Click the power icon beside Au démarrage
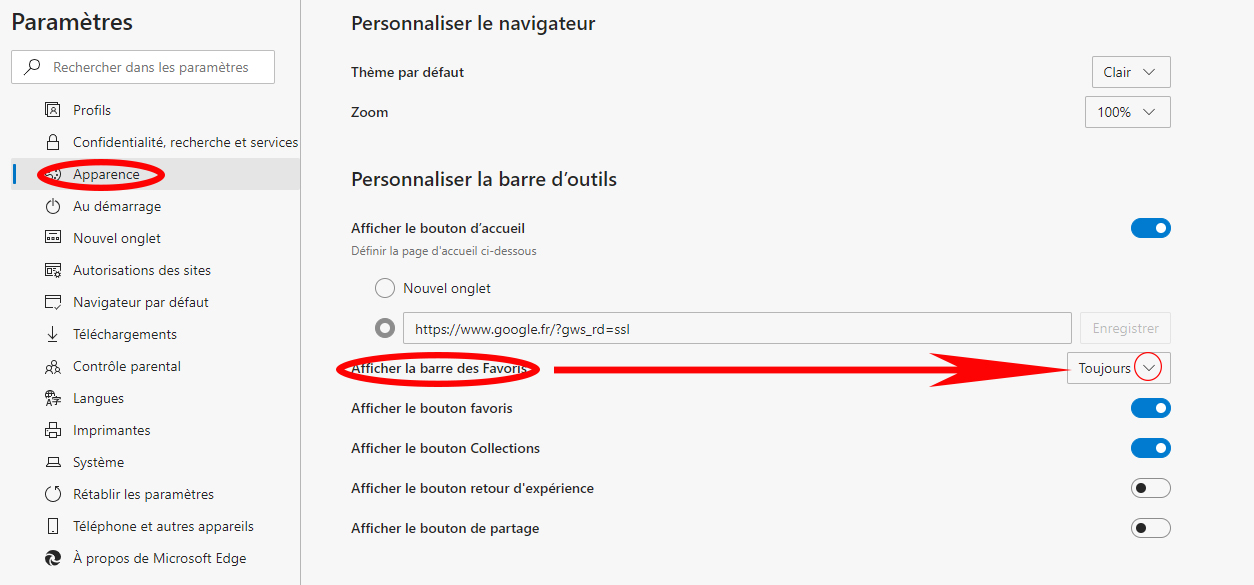Image resolution: width=1254 pixels, height=585 pixels. (x=53, y=206)
